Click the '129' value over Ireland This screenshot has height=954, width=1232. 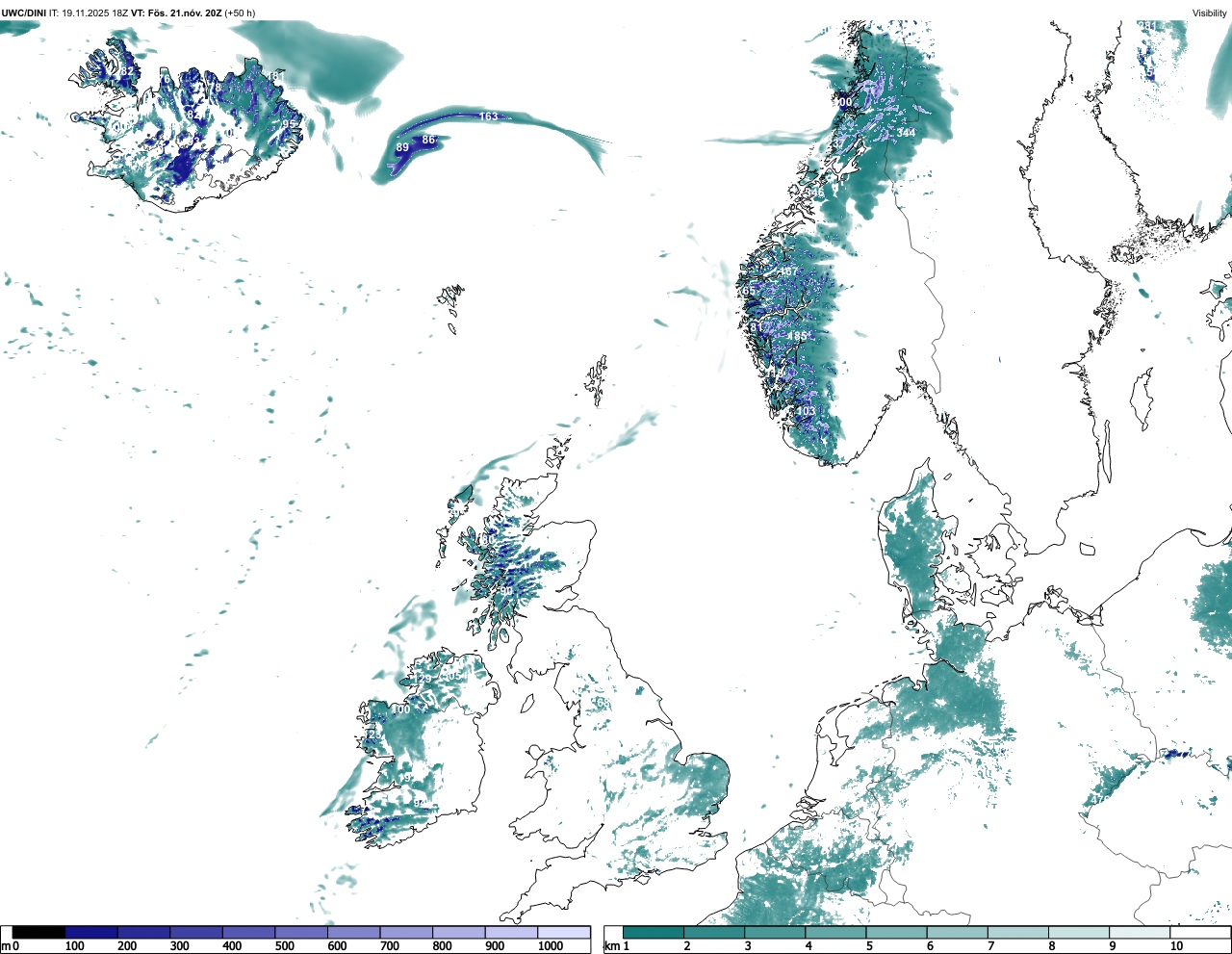(423, 680)
